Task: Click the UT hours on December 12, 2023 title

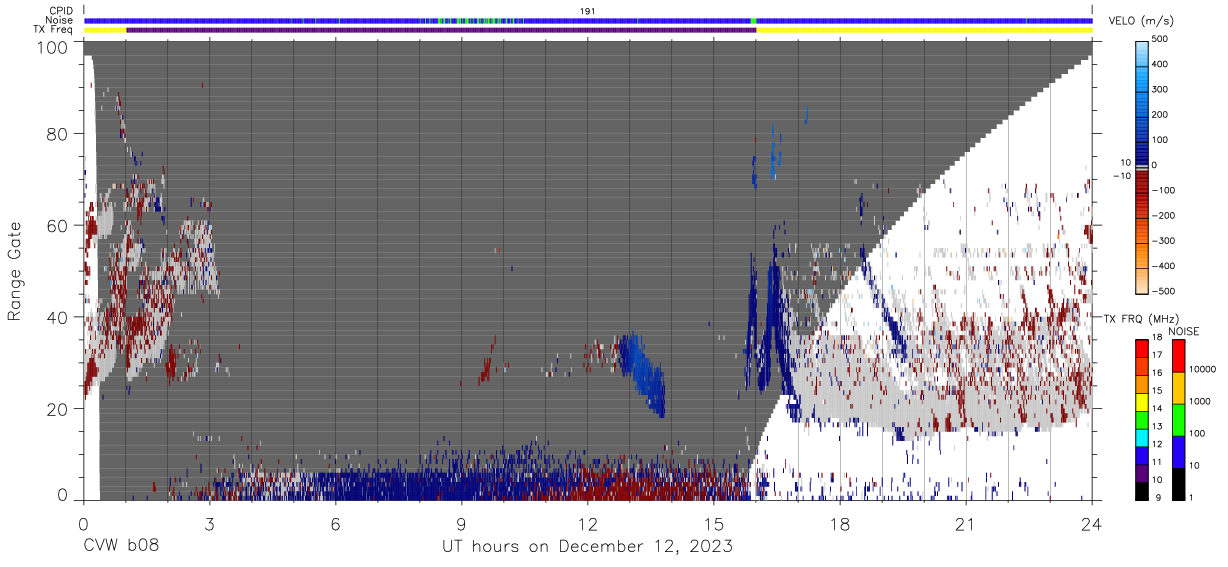Action: pos(588,547)
